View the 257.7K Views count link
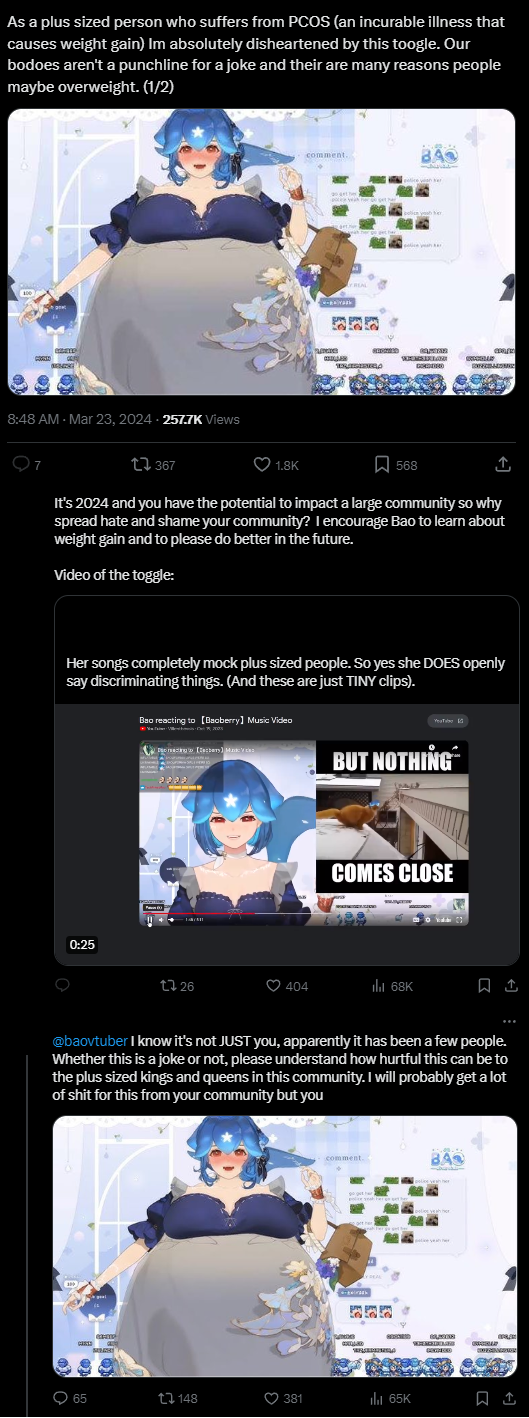The width and height of the screenshot is (529, 1418). 201,419
